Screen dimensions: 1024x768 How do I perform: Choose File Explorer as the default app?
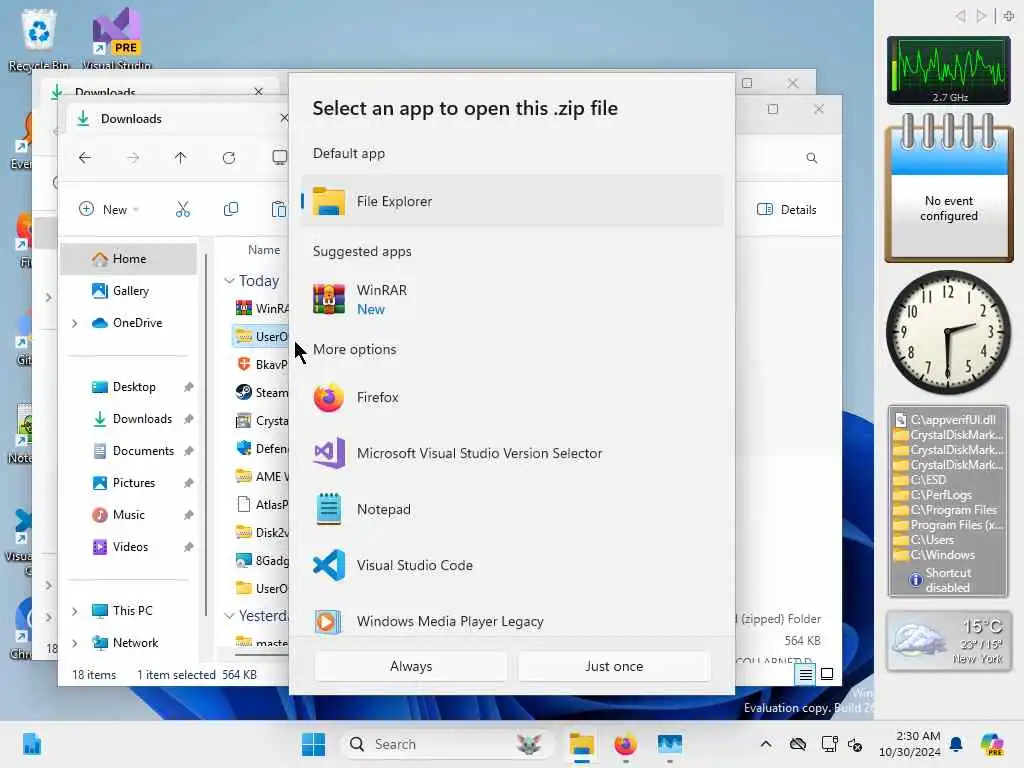tap(513, 201)
